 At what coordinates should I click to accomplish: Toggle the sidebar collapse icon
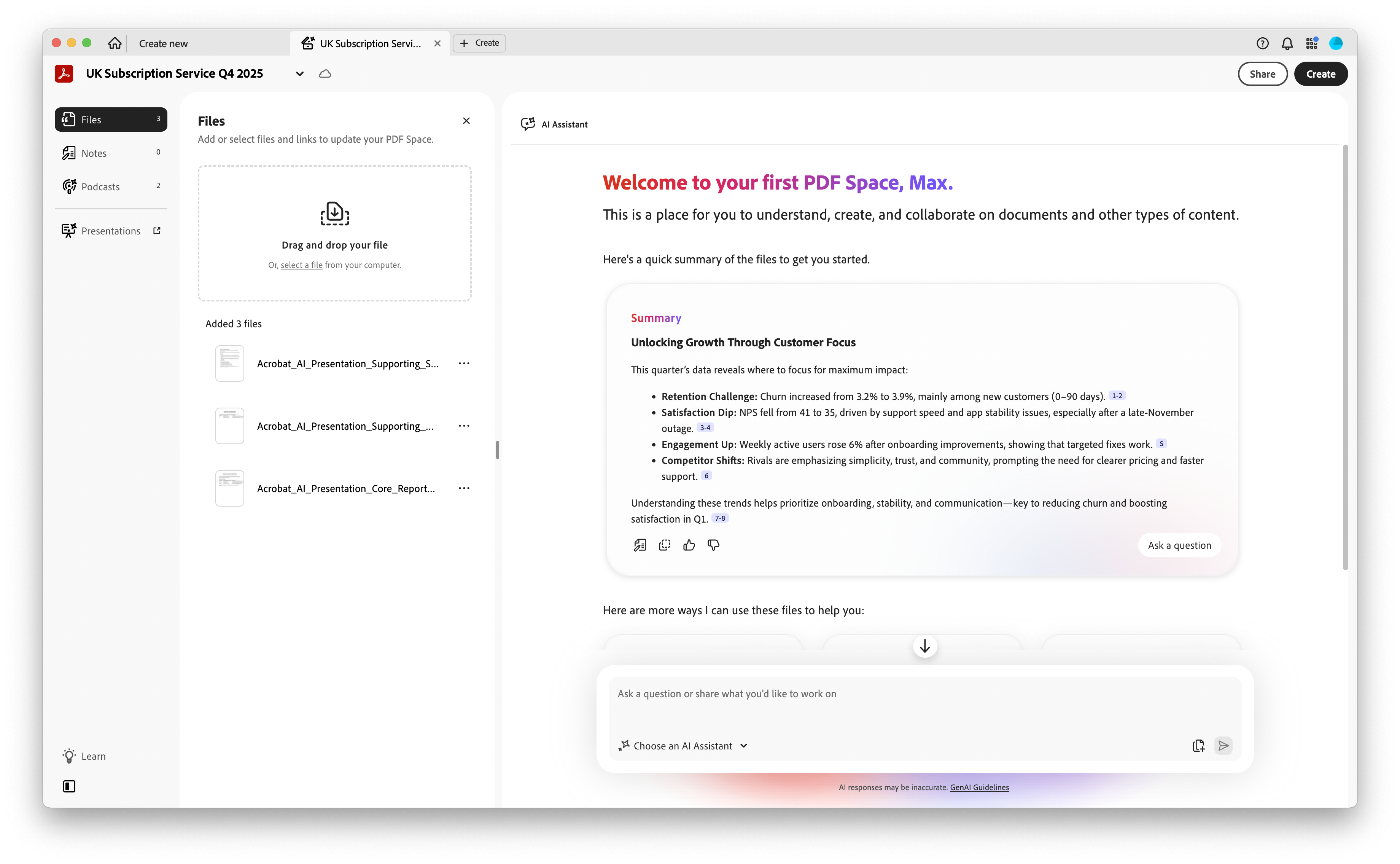click(69, 786)
